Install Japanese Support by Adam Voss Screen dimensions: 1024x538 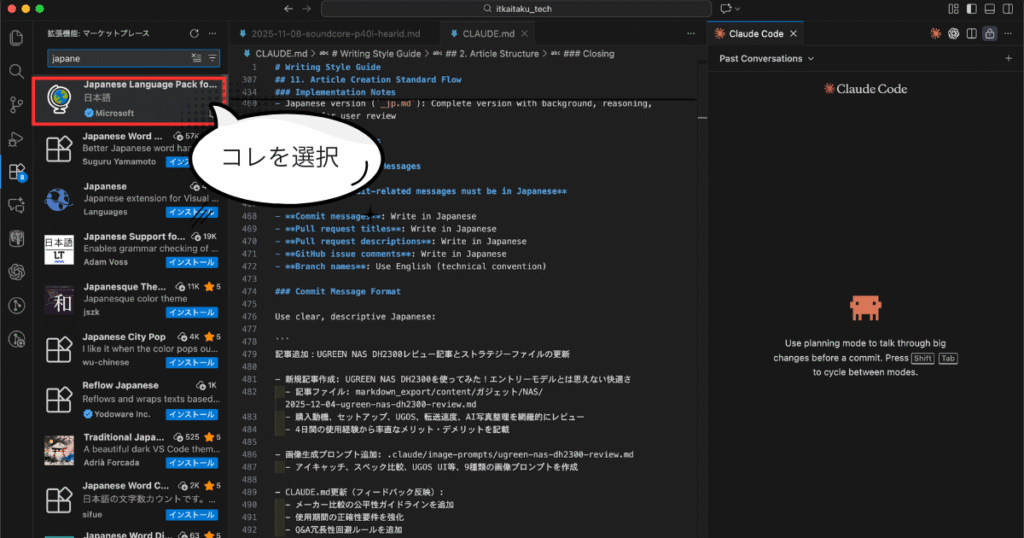pos(191,262)
